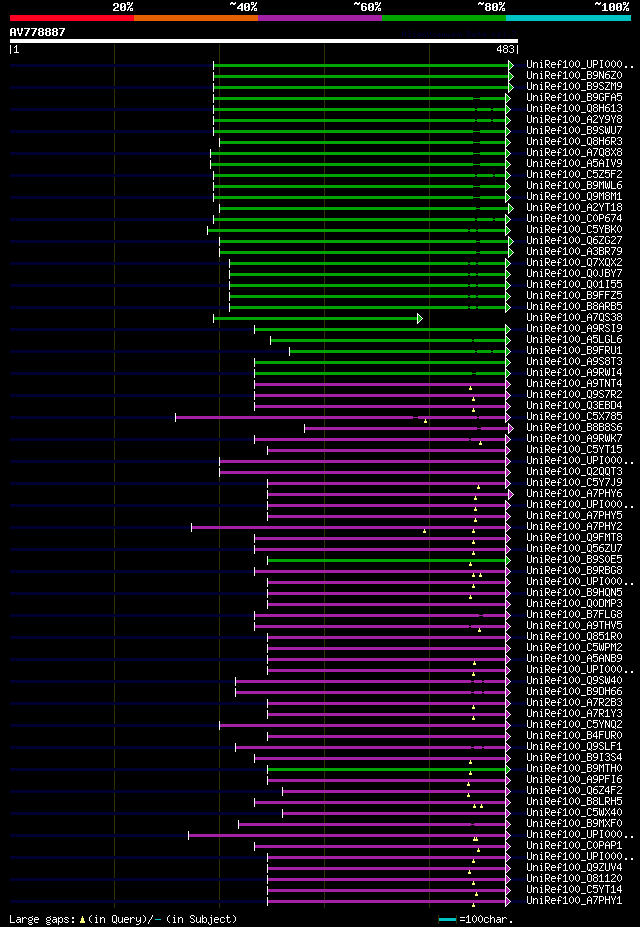Click the red 20% identity legend segment
This screenshot has height=927, width=640.
72,18
